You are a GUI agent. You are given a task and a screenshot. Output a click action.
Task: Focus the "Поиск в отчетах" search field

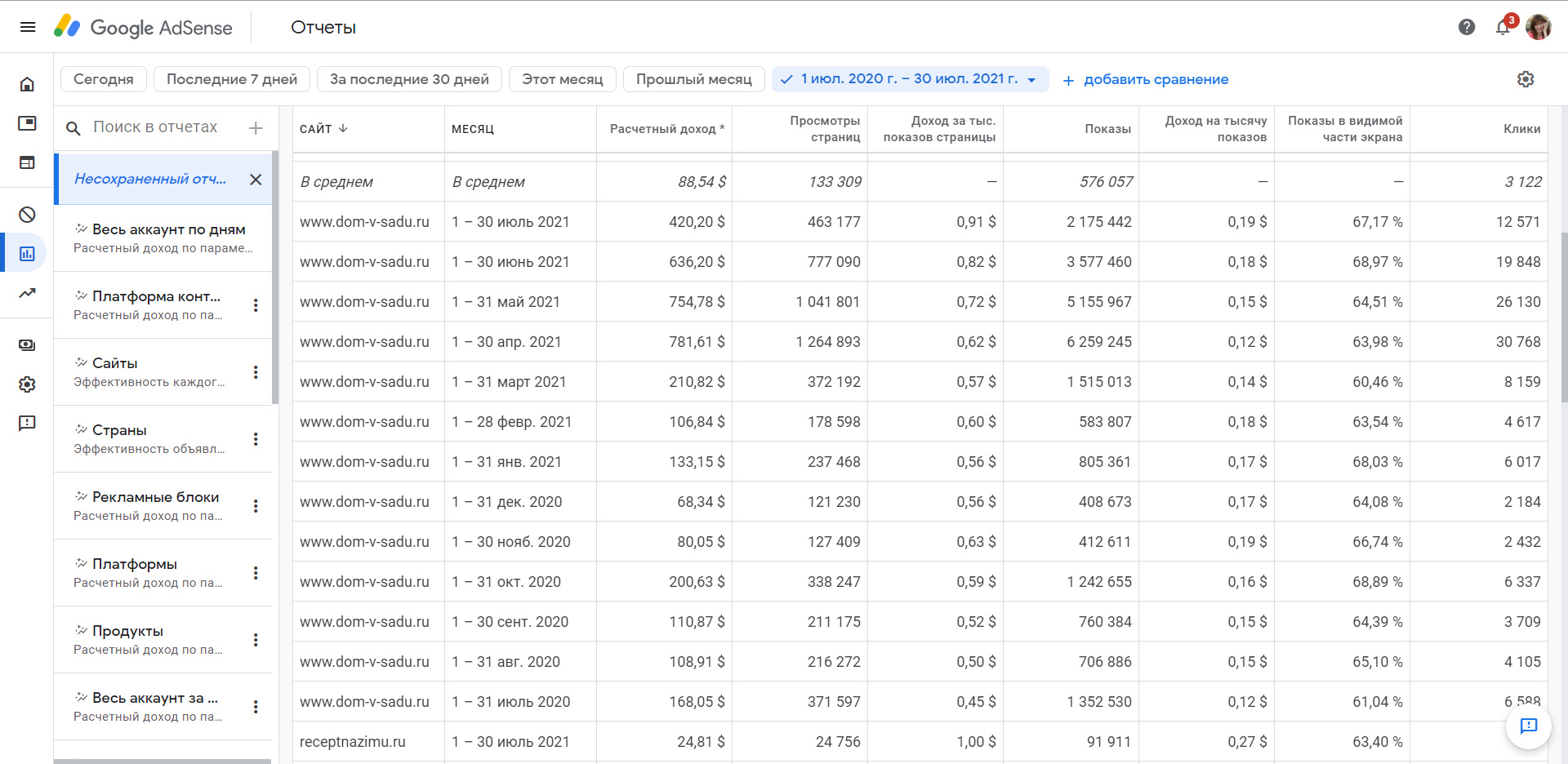(155, 127)
